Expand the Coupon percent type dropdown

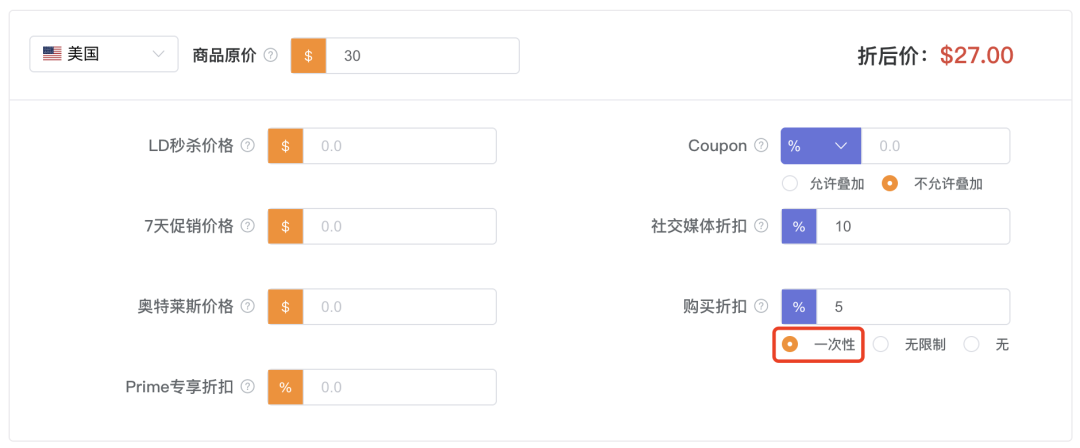(x=820, y=146)
